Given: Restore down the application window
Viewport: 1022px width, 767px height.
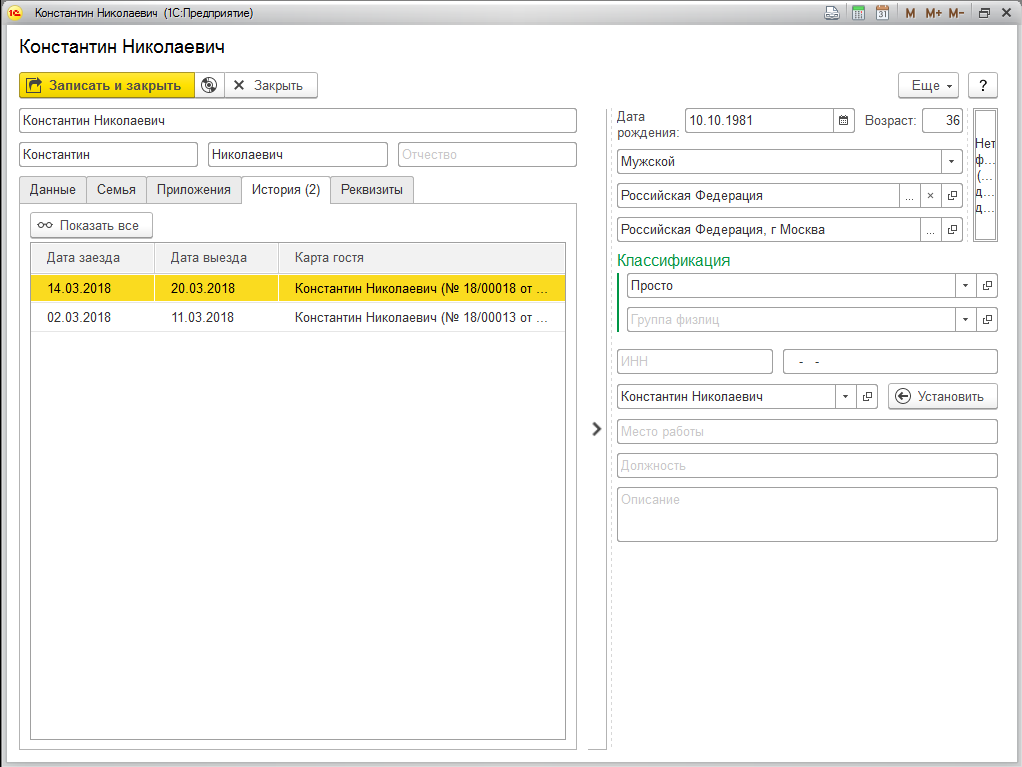Looking at the screenshot, I should [984, 13].
